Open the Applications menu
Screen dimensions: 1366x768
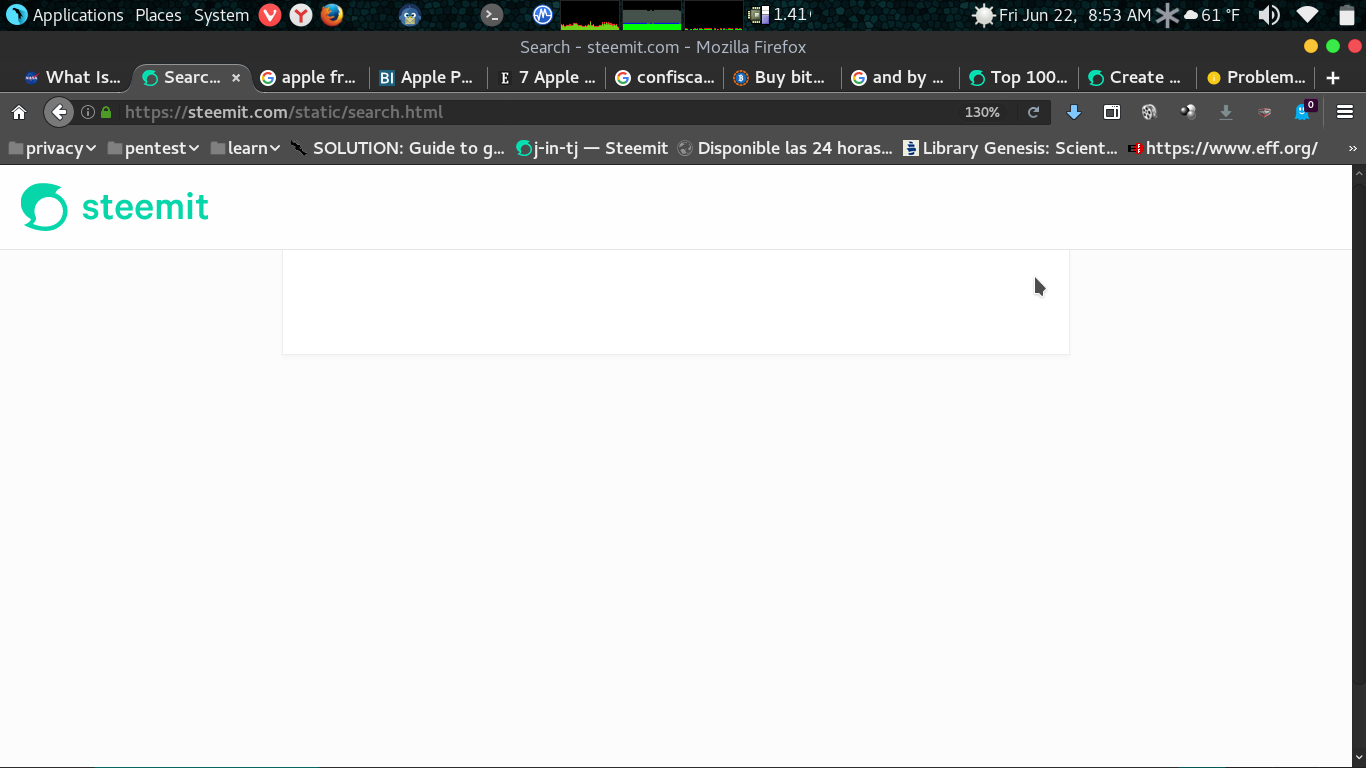(66, 15)
